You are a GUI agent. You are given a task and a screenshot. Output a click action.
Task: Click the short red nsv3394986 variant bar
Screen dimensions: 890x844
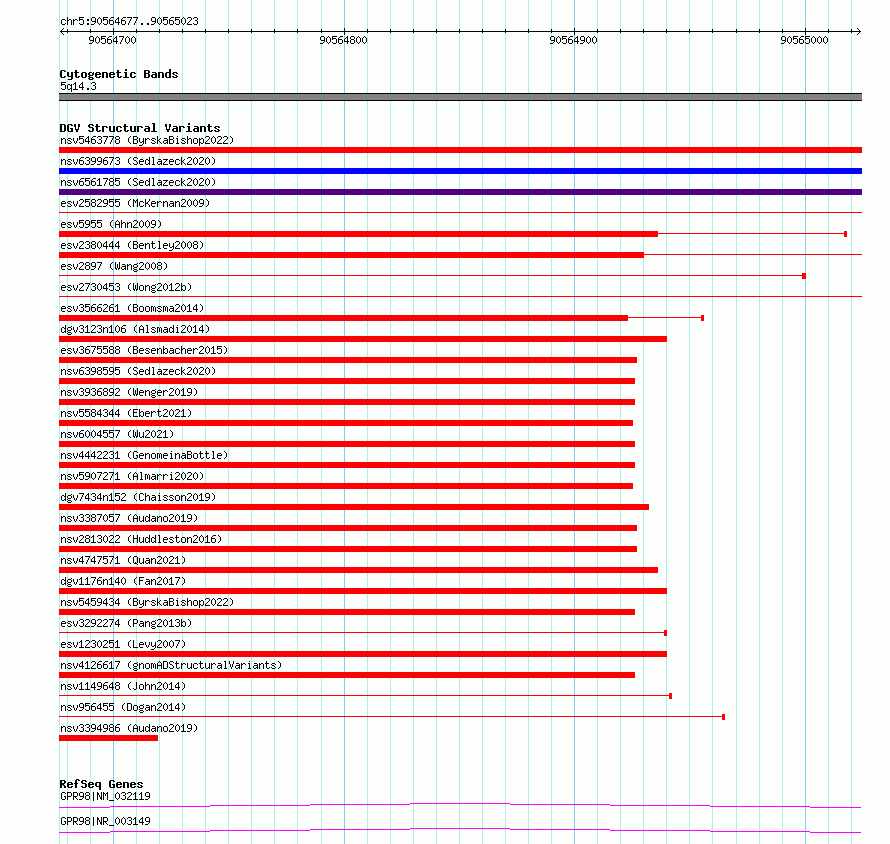click(108, 738)
